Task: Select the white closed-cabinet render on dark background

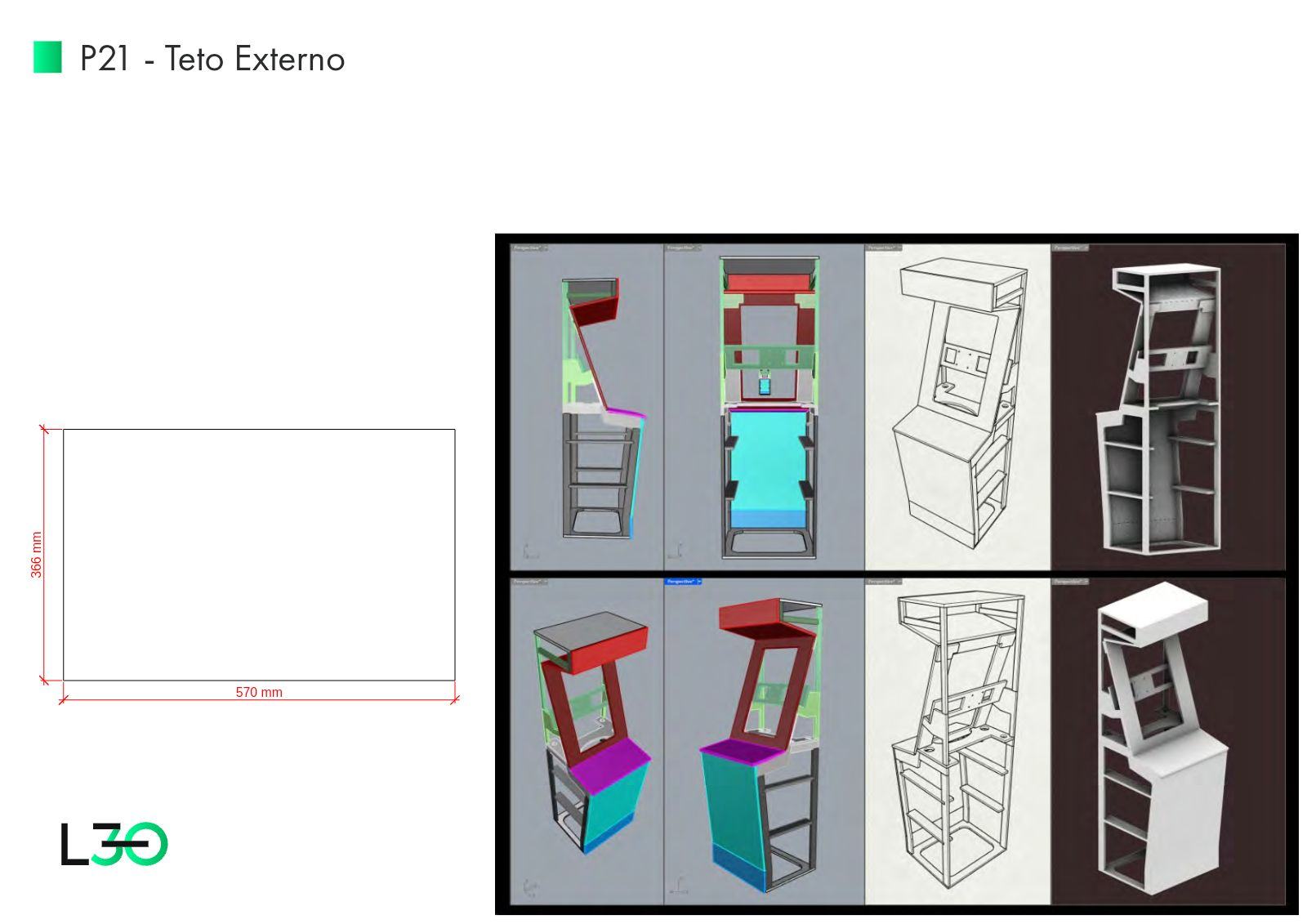Action: click(1169, 741)
